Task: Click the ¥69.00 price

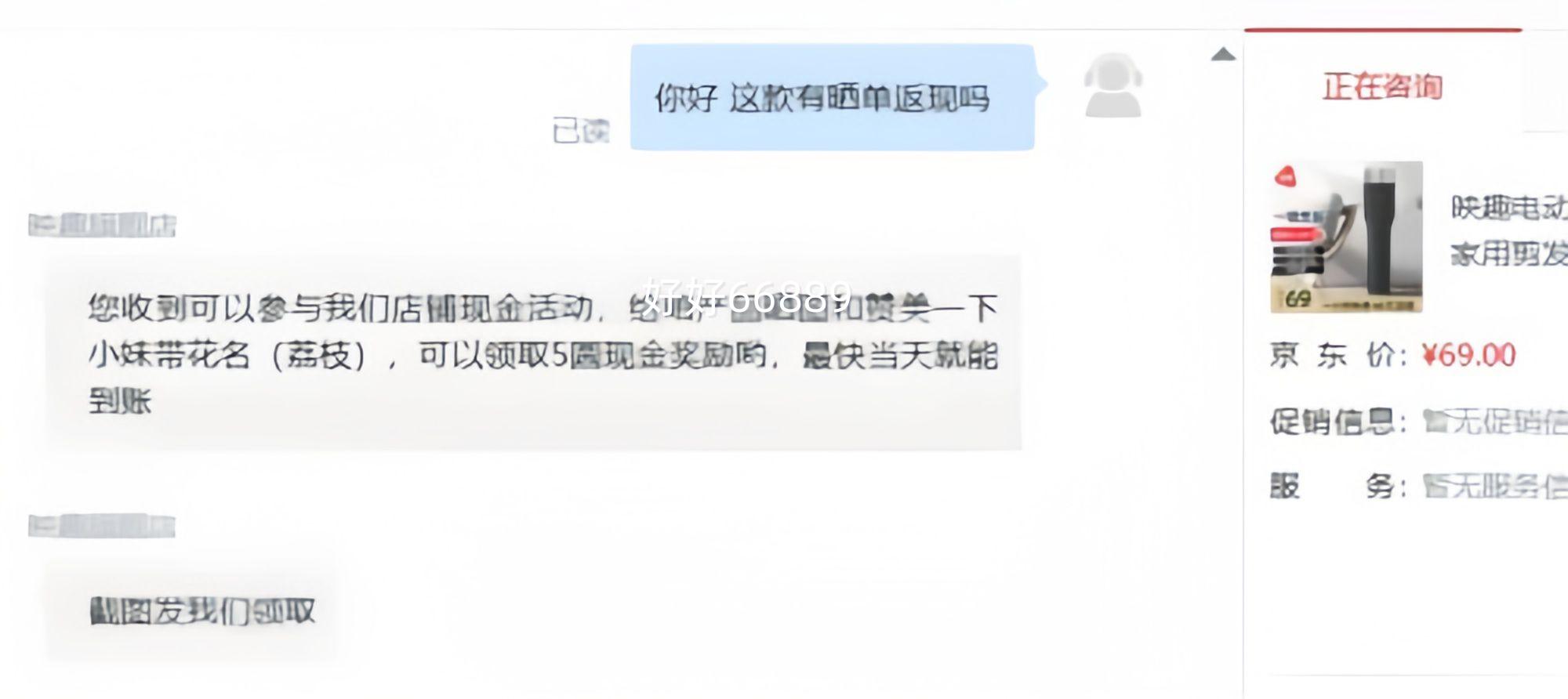Action: pos(1468,355)
